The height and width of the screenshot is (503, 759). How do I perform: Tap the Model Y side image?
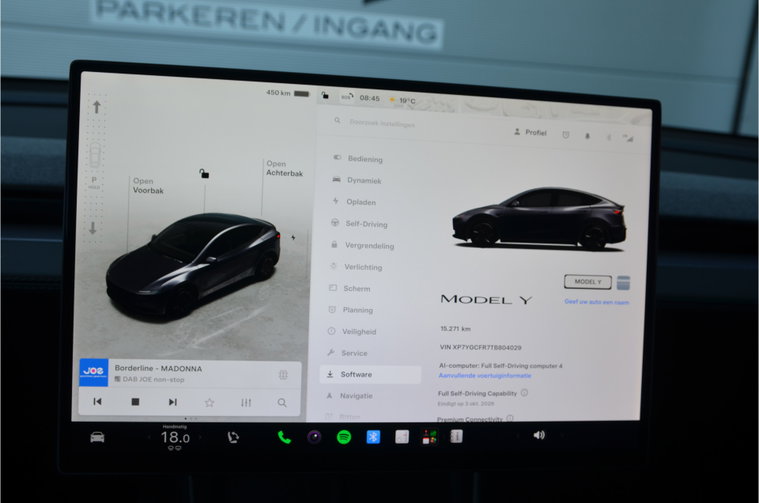(x=539, y=219)
